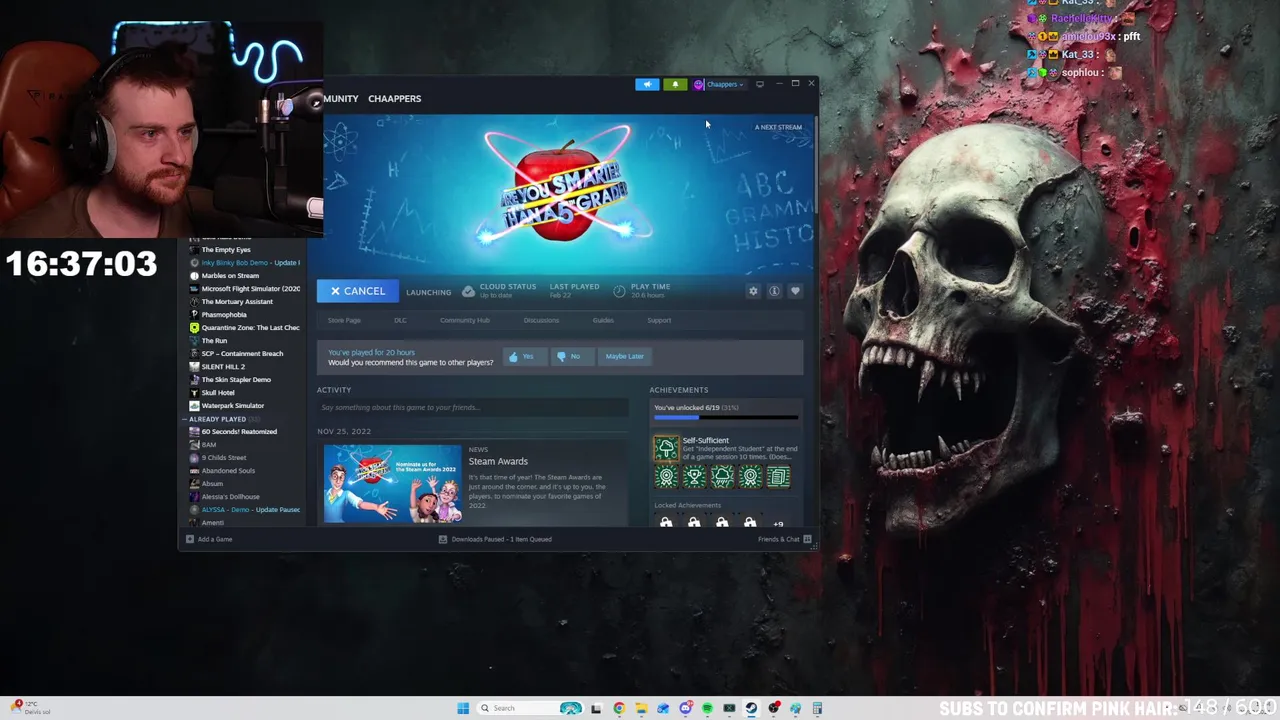This screenshot has width=1280, height=720.
Task: Open Downloads Paused status
Action: pos(496,539)
